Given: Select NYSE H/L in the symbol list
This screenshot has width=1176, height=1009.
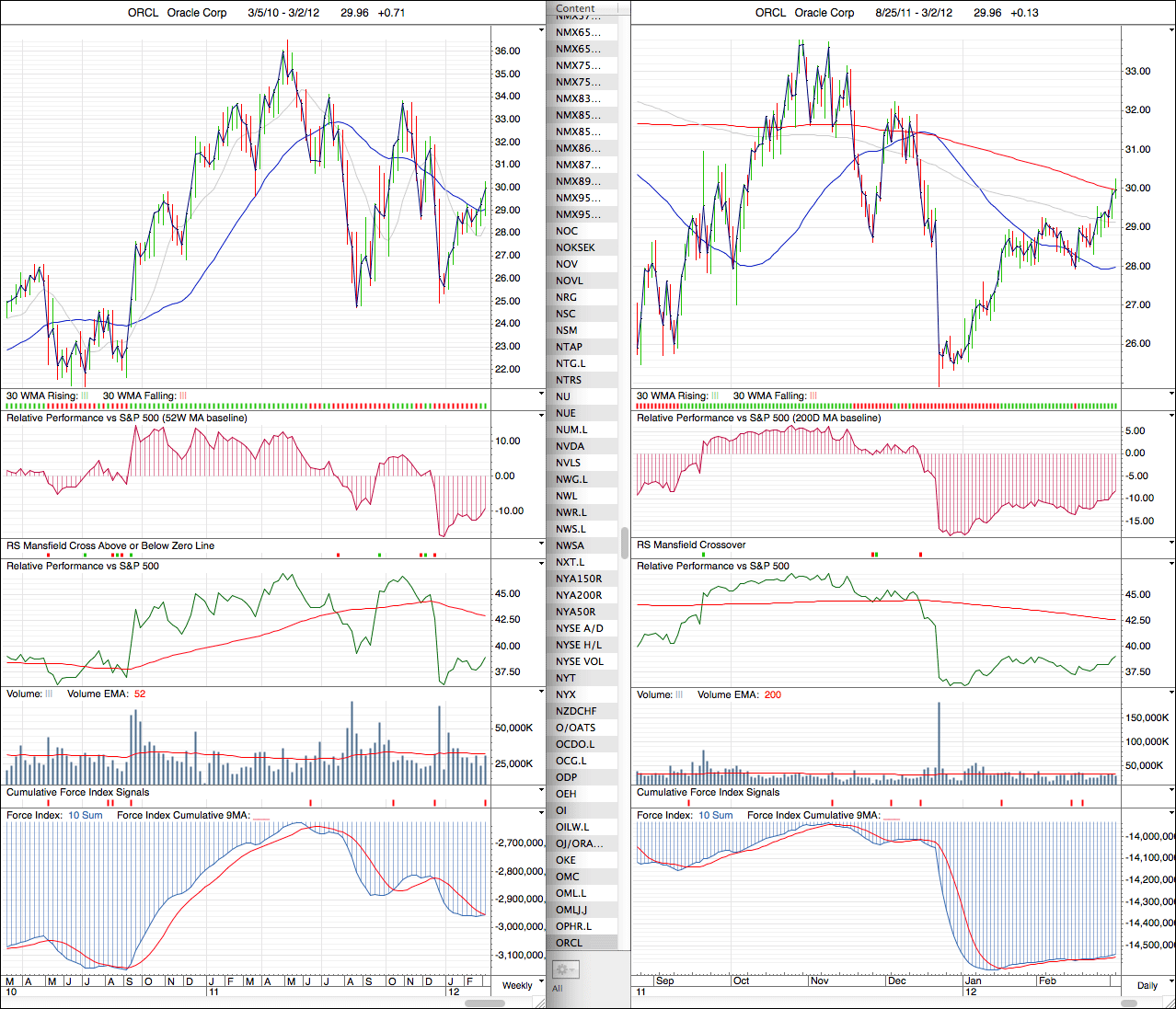Looking at the screenshot, I should tap(583, 645).
